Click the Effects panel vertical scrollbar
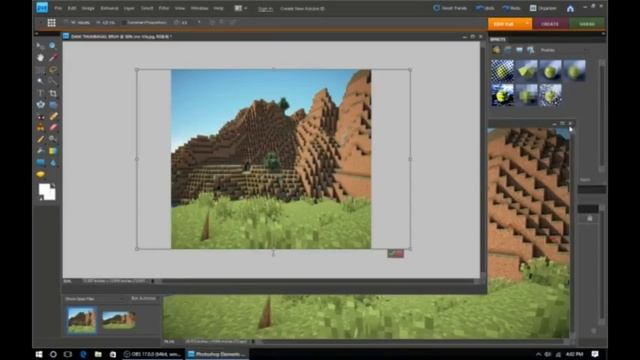This screenshot has height=360, width=640. coord(602,116)
